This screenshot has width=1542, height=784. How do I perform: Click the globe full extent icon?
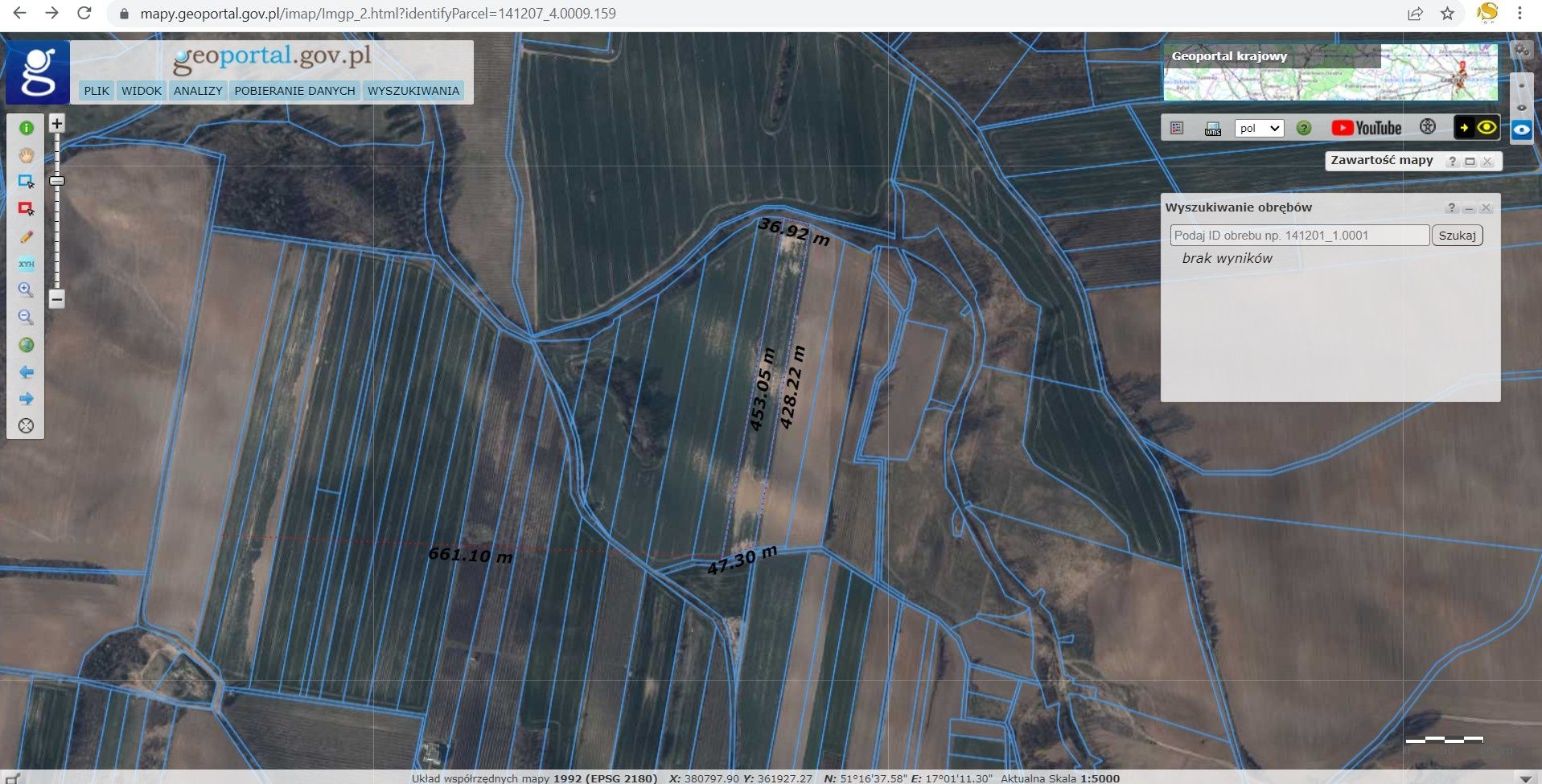point(26,345)
